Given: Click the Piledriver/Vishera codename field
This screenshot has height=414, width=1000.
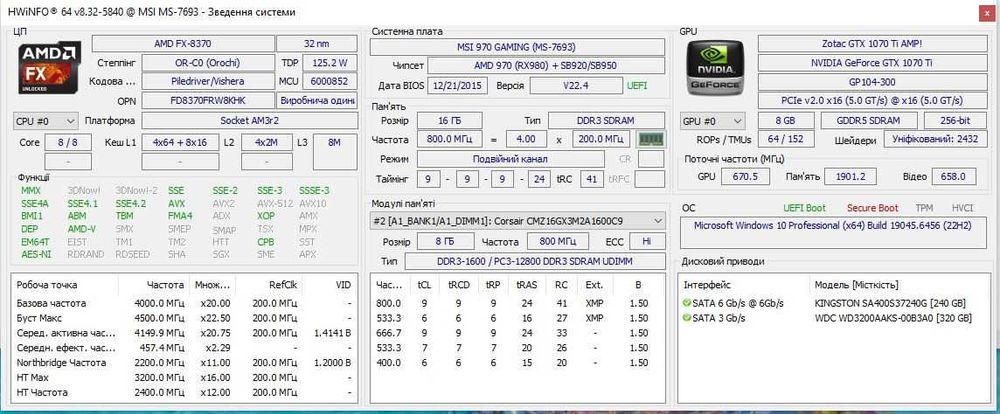Looking at the screenshot, I should point(207,82).
